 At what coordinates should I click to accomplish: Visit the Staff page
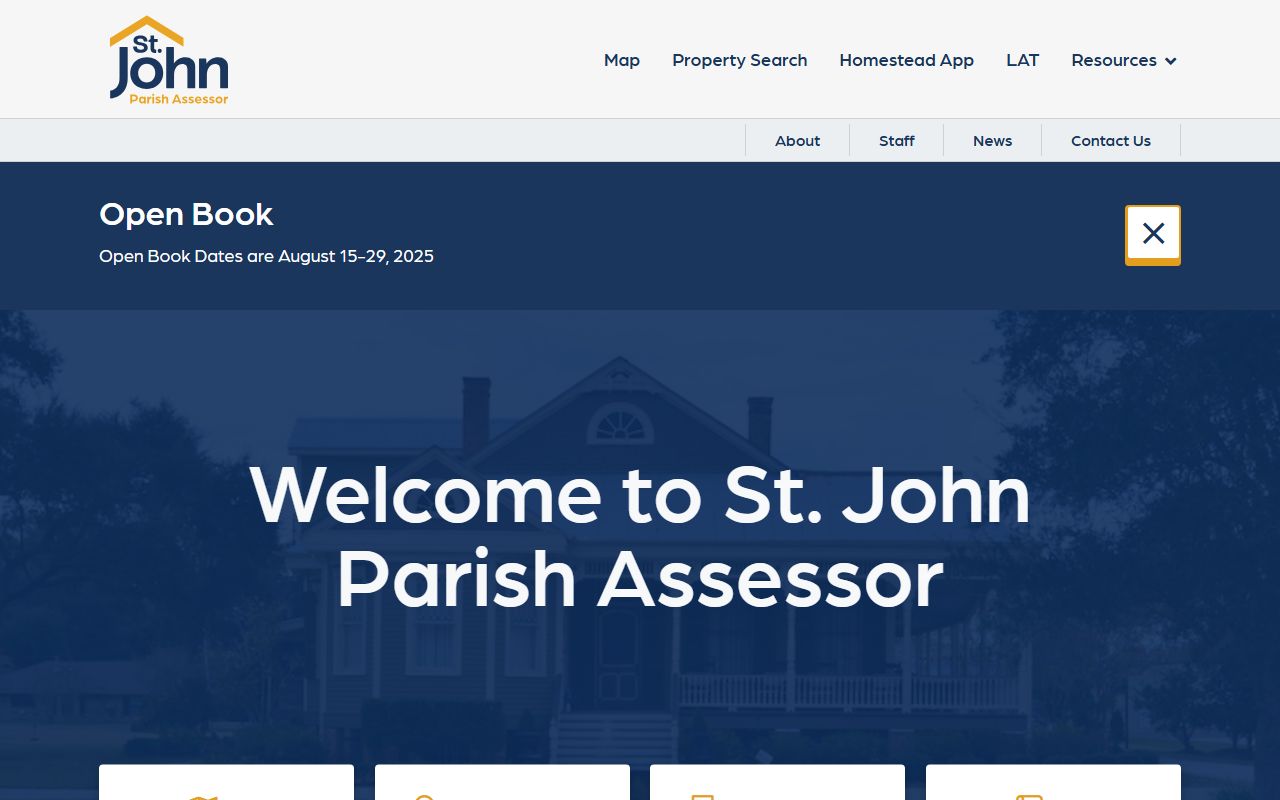[897, 141]
